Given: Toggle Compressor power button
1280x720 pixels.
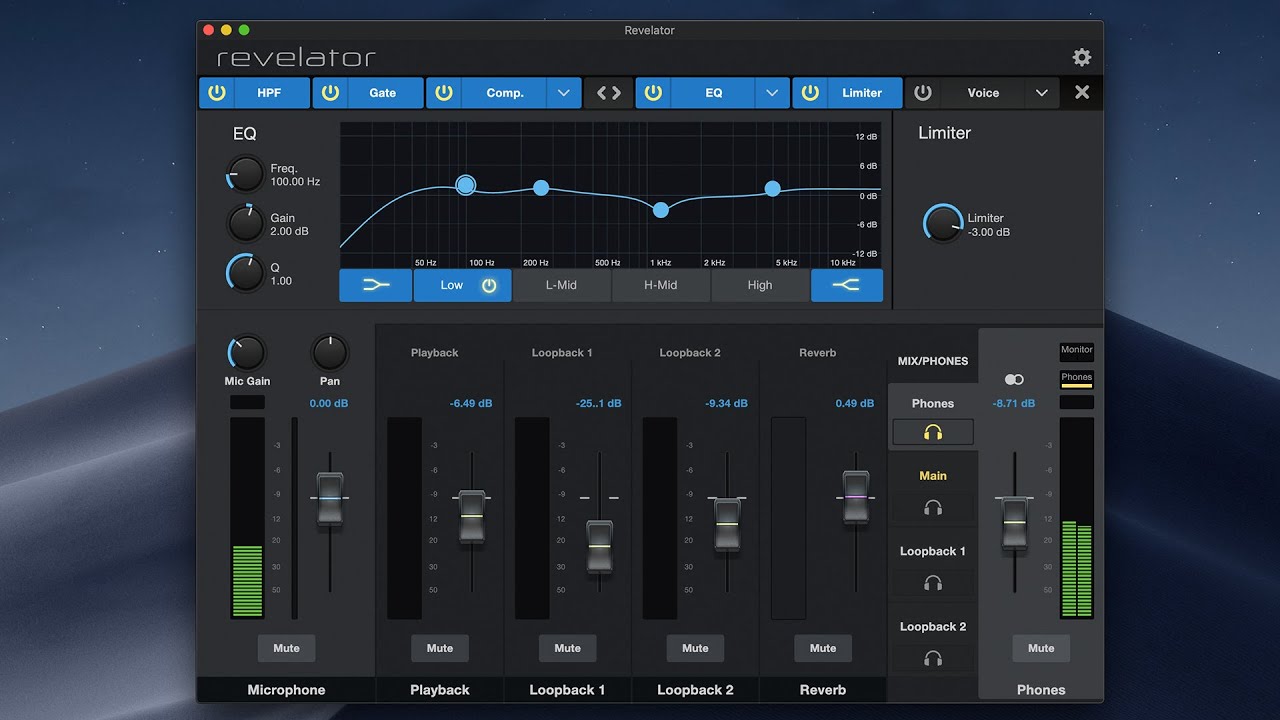Looking at the screenshot, I should [x=444, y=93].
